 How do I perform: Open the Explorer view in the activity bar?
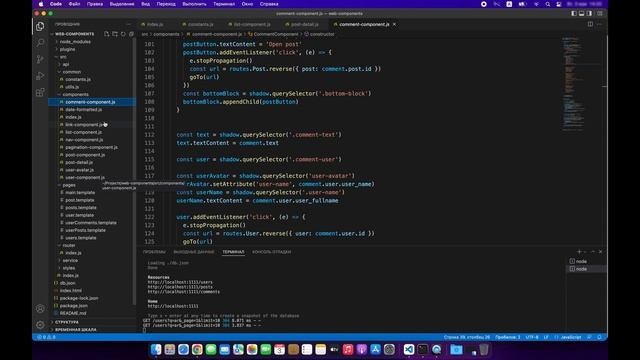pyautogui.click(x=40, y=27)
